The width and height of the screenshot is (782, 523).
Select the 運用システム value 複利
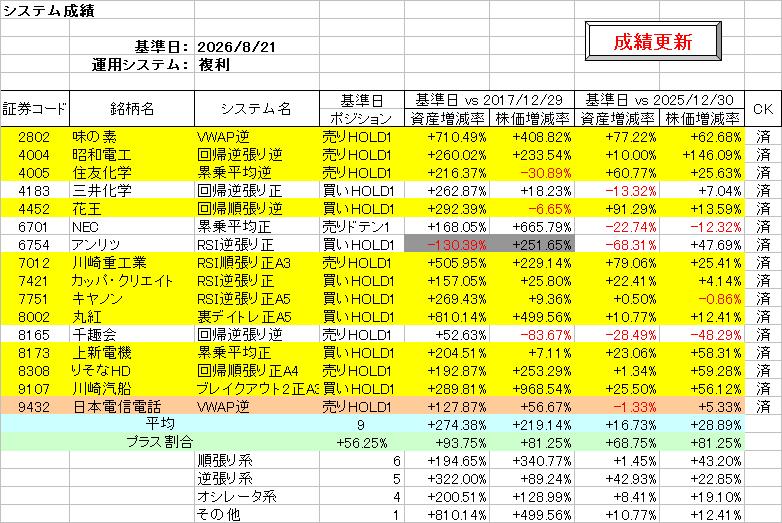[256, 64]
